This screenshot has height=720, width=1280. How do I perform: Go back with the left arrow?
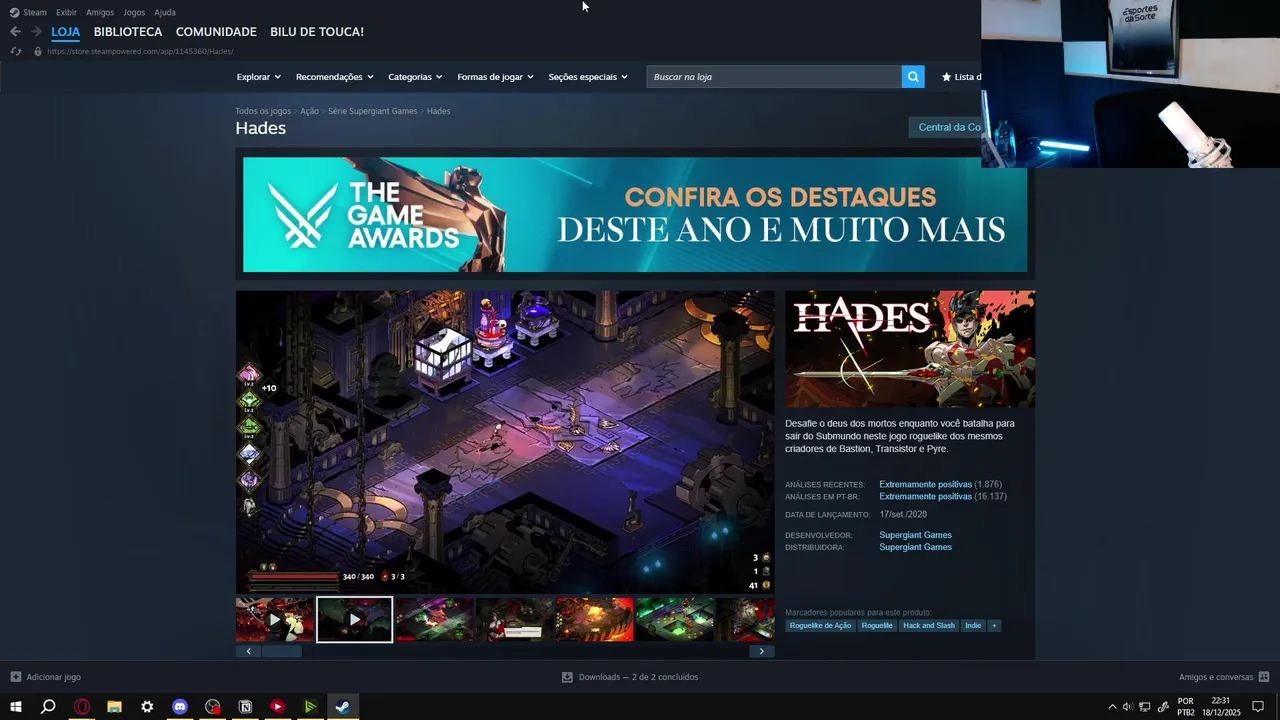pos(15,32)
